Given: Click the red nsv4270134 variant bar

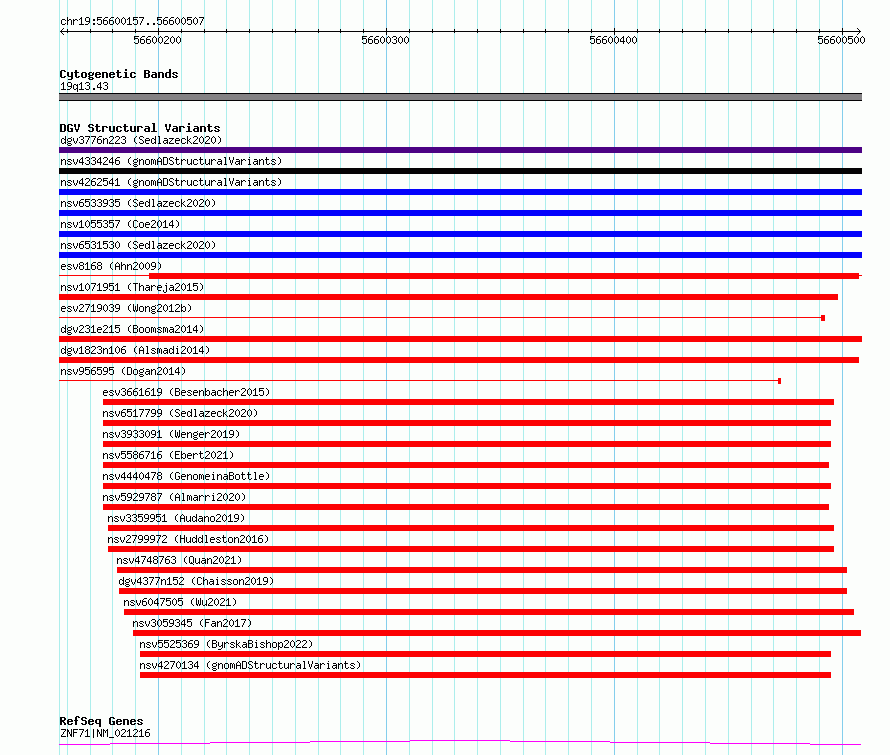Looking at the screenshot, I should point(485,675).
